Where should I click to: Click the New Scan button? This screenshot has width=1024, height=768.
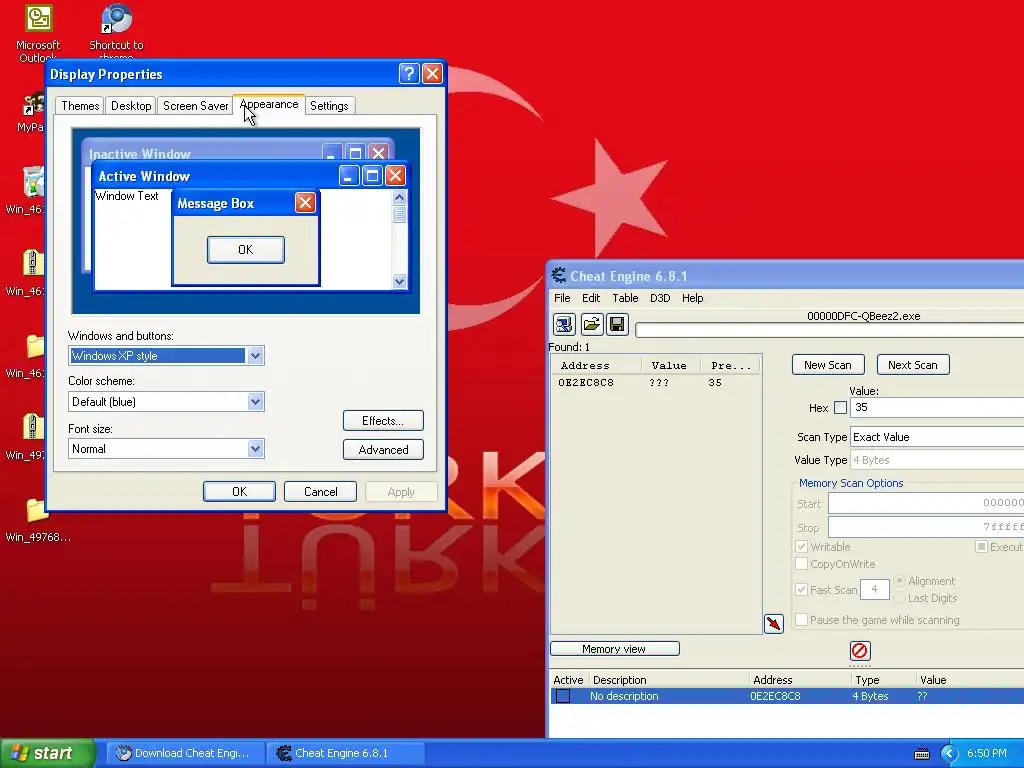[828, 365]
